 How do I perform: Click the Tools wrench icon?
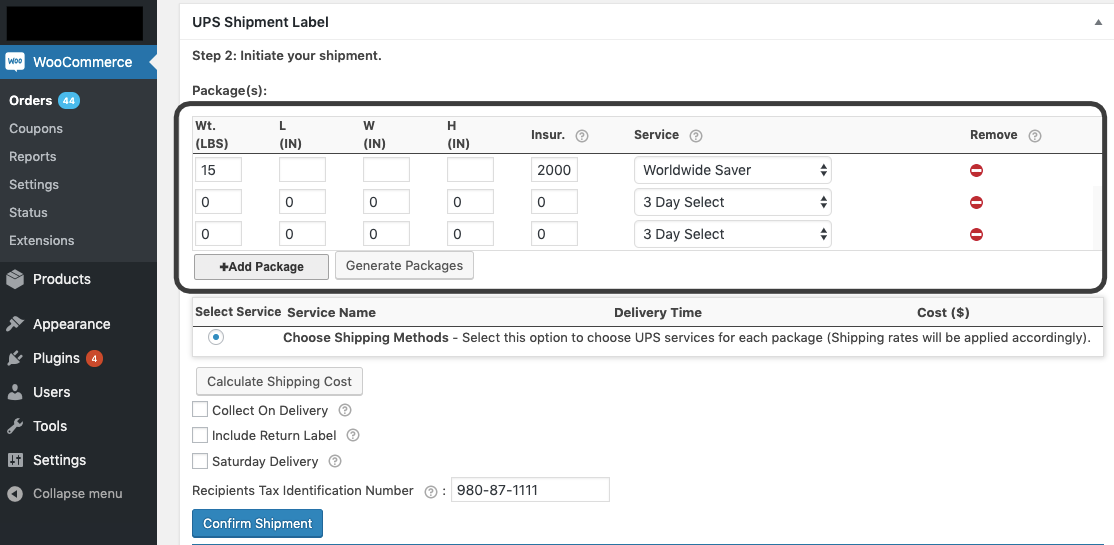point(15,426)
